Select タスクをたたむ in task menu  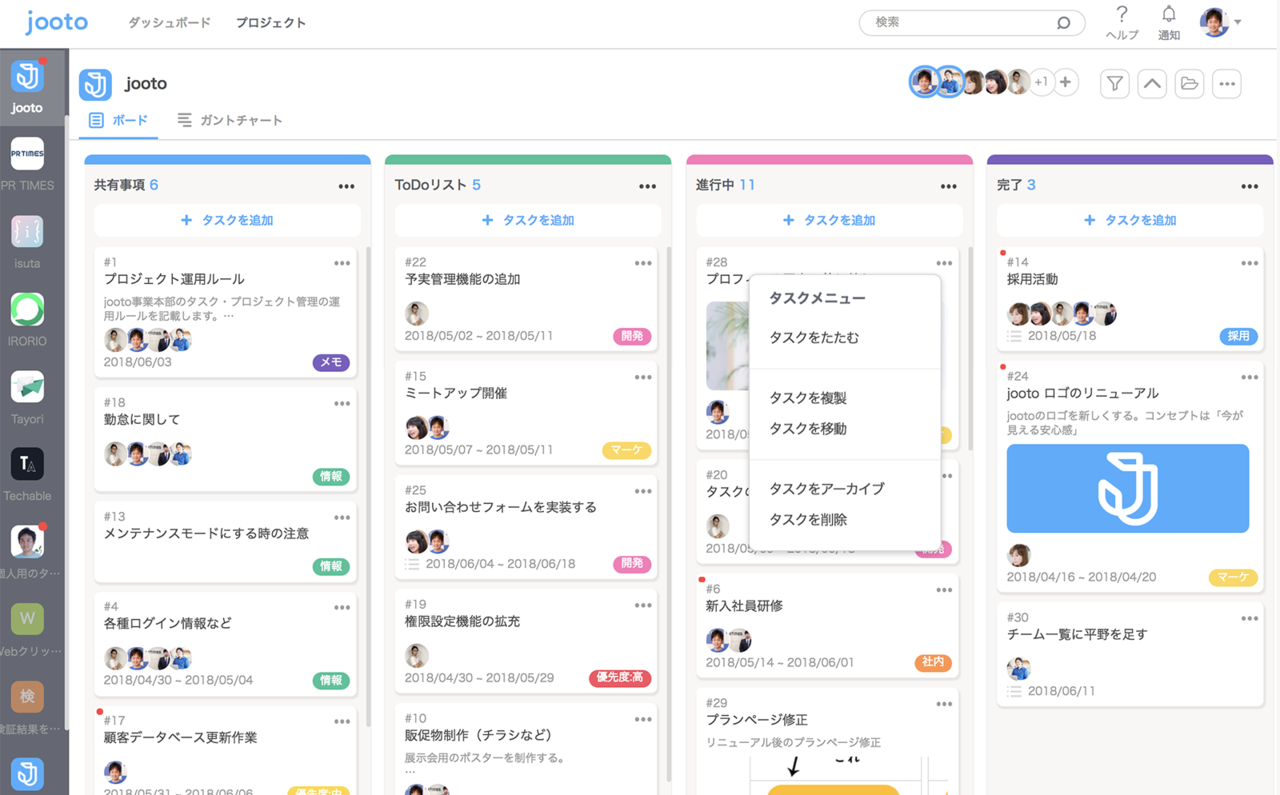pos(814,338)
